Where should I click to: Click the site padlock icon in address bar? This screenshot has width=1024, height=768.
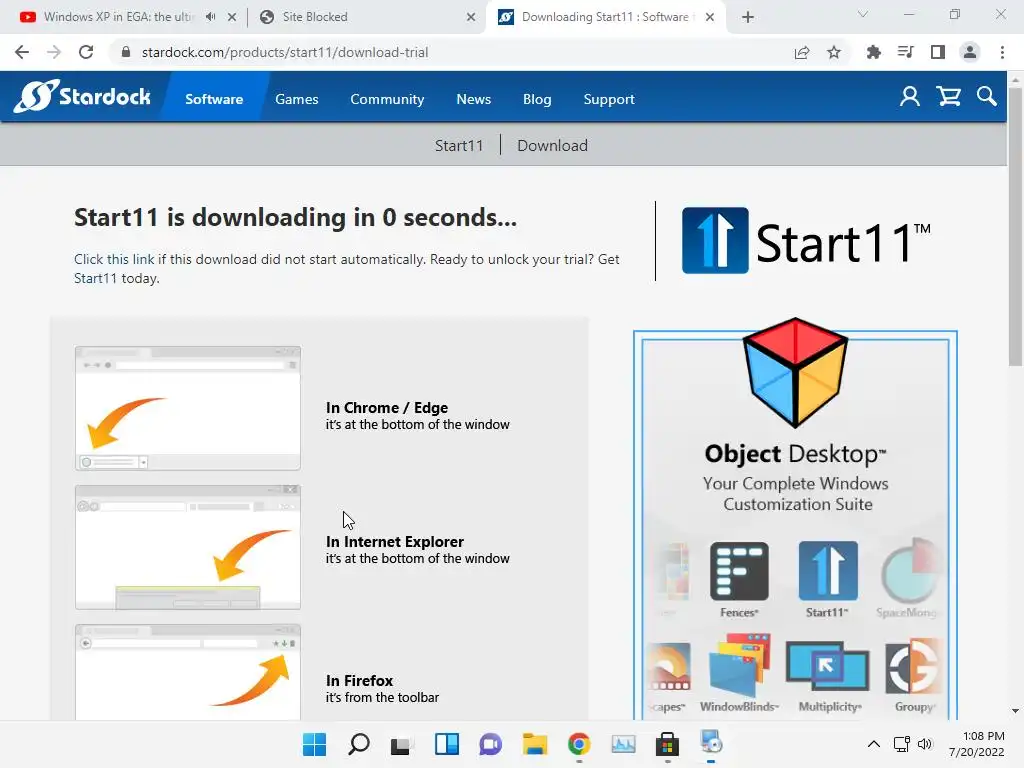pyautogui.click(x=126, y=52)
